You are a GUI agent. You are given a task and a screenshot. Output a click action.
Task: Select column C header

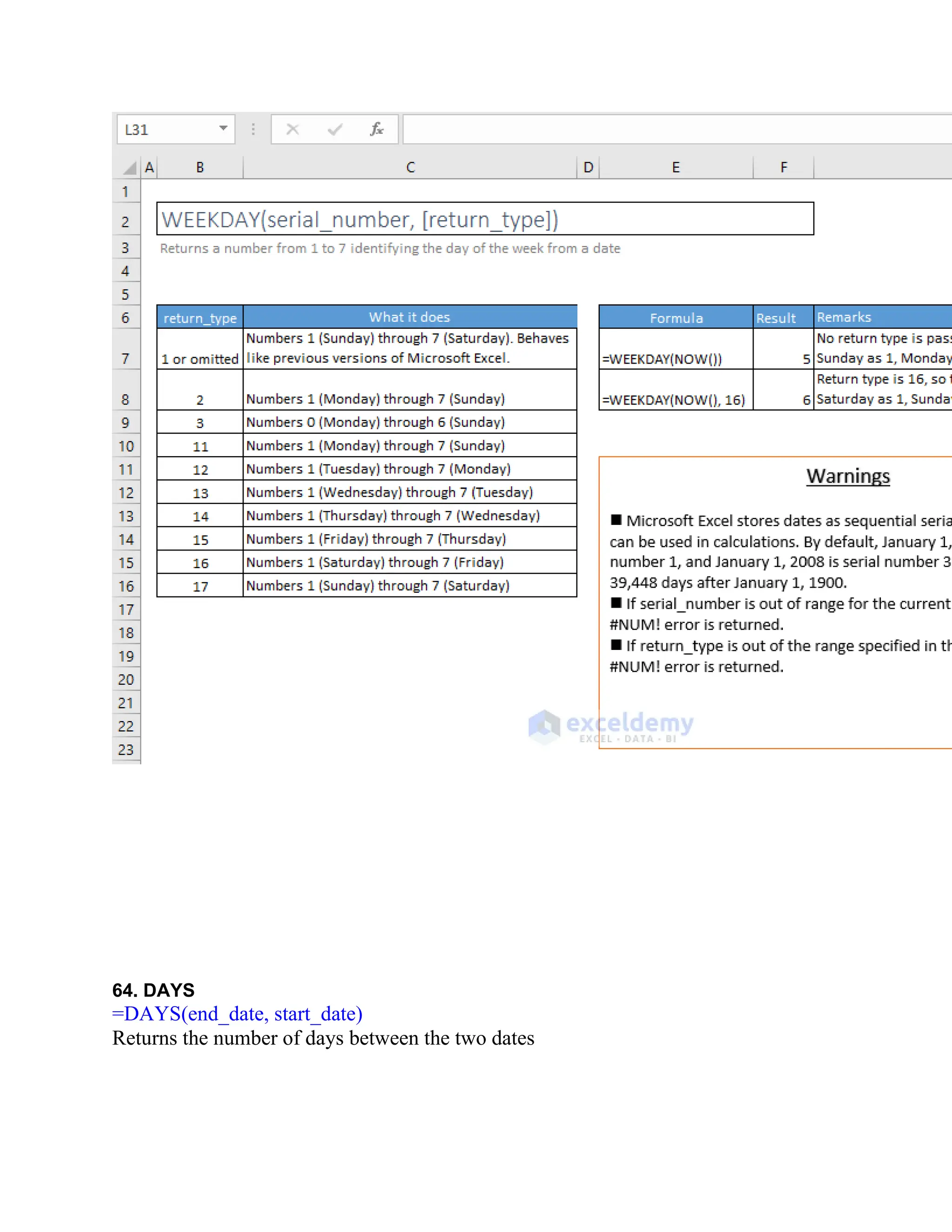click(x=410, y=167)
